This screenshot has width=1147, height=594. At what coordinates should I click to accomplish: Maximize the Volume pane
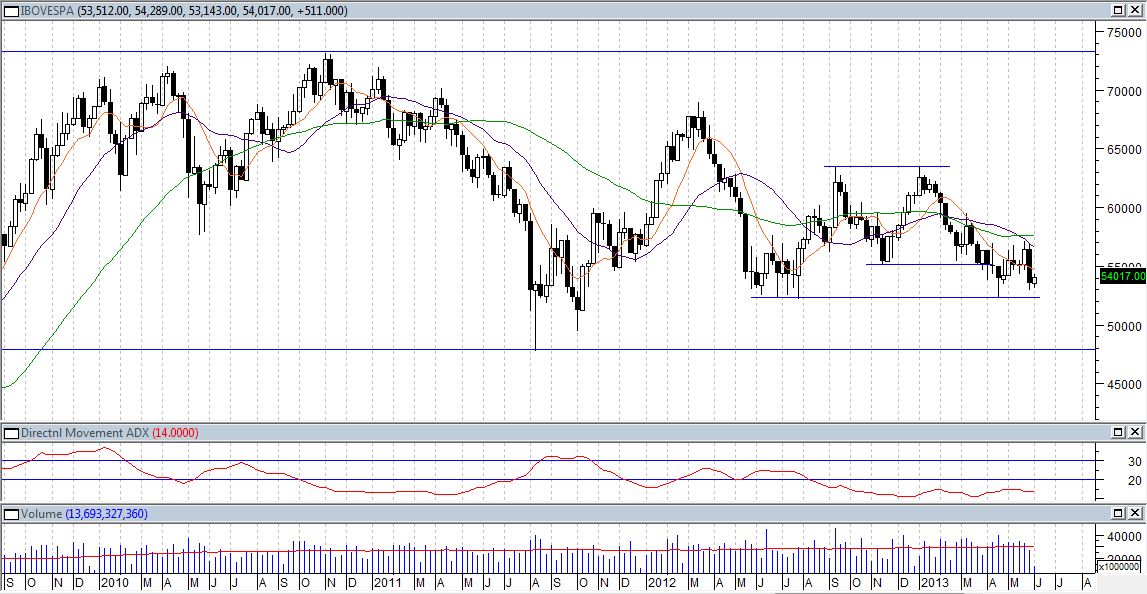pyautogui.click(x=1119, y=514)
